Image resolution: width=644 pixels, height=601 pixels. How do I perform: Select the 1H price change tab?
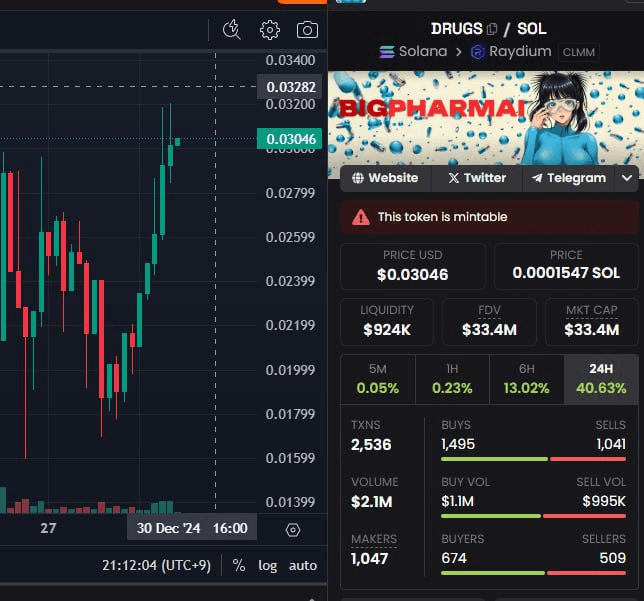click(x=452, y=379)
